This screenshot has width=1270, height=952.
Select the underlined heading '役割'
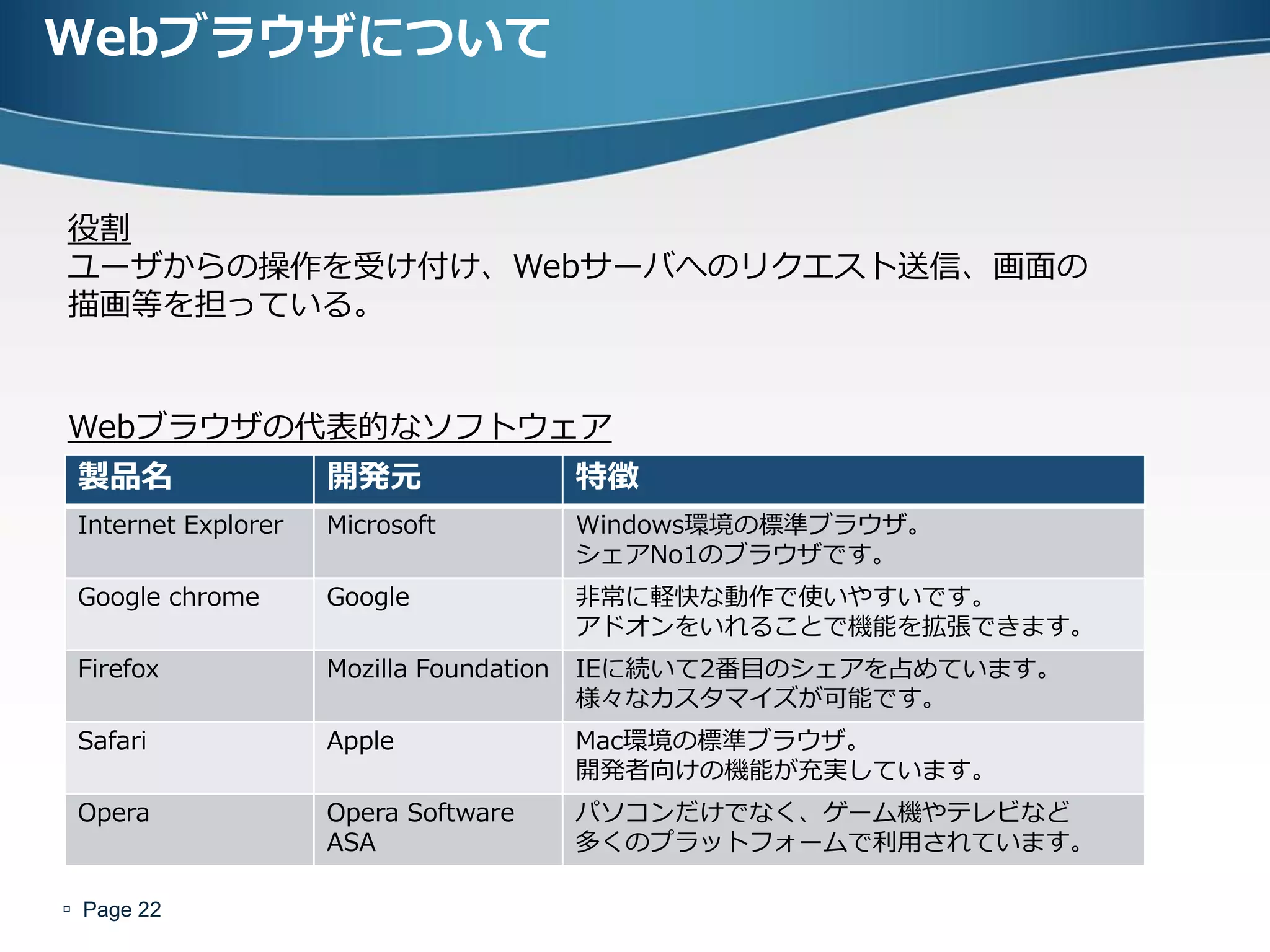pos(99,228)
